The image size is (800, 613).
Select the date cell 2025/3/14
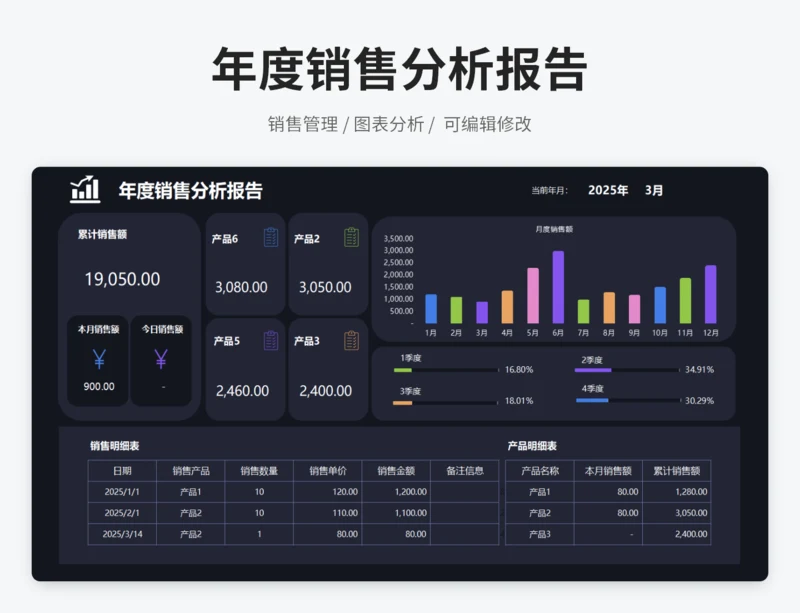[122, 534]
